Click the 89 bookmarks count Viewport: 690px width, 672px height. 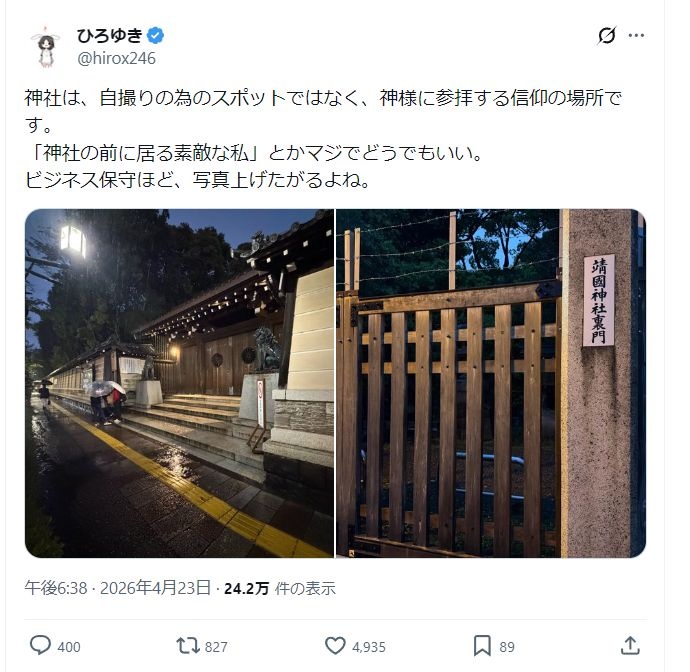tap(507, 647)
